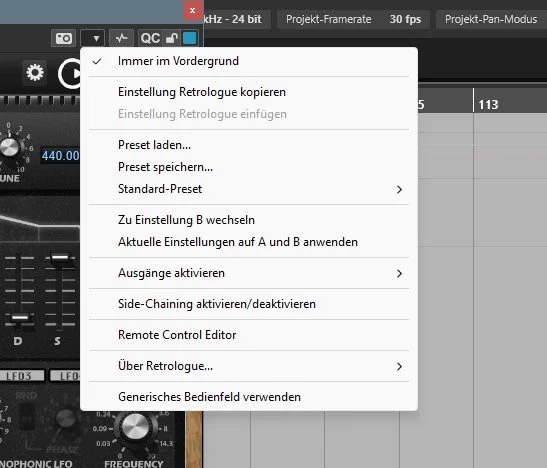Close the Retrologue plugin window
Viewport: 547px width, 468px height.
192,10
